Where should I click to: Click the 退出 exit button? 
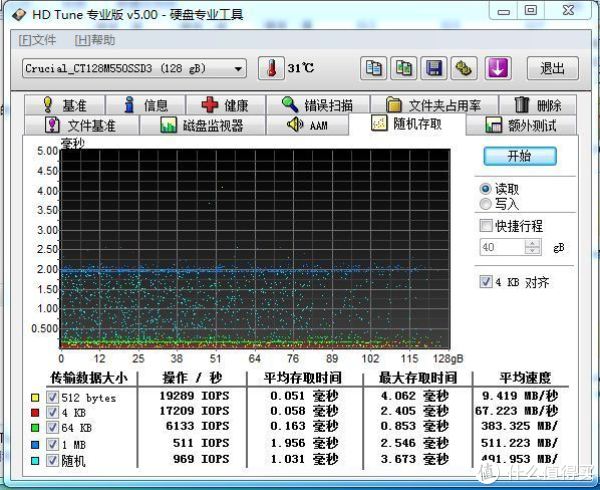click(x=553, y=68)
